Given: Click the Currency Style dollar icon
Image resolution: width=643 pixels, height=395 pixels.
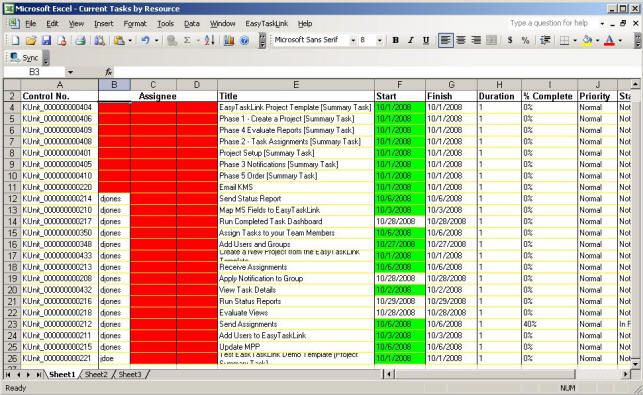Looking at the screenshot, I should [510, 40].
